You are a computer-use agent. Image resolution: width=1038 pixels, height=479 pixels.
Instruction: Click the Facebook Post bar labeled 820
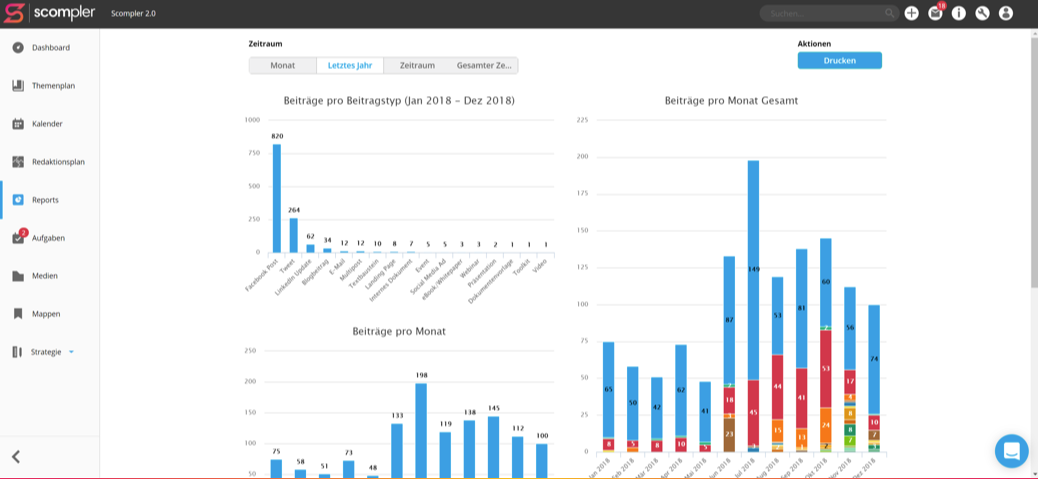[x=277, y=198]
